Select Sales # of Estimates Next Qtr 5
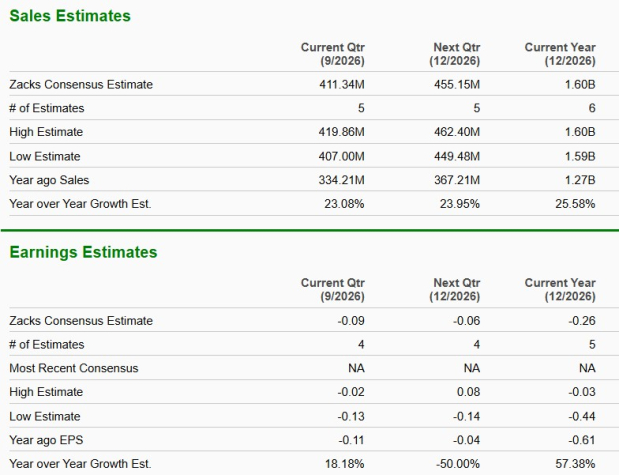 click(x=476, y=108)
